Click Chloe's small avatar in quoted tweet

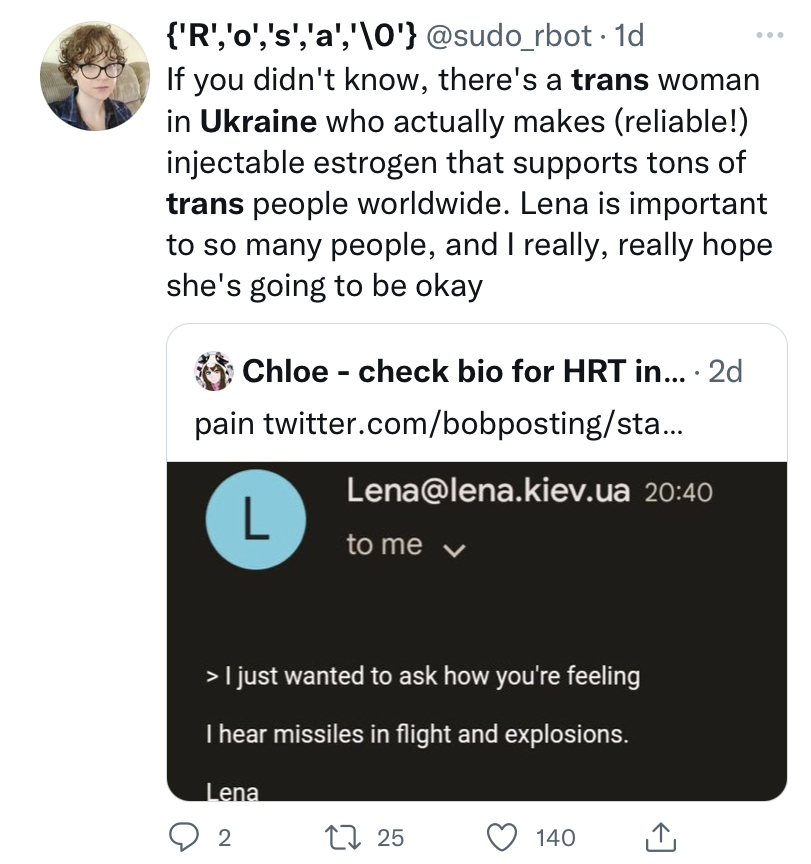tap(215, 372)
